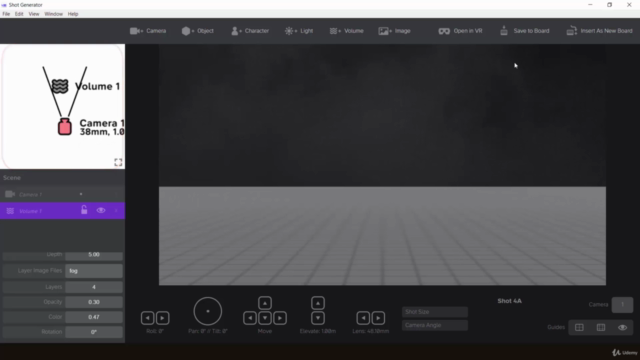Toggle the center grid guide

click(x=579, y=327)
